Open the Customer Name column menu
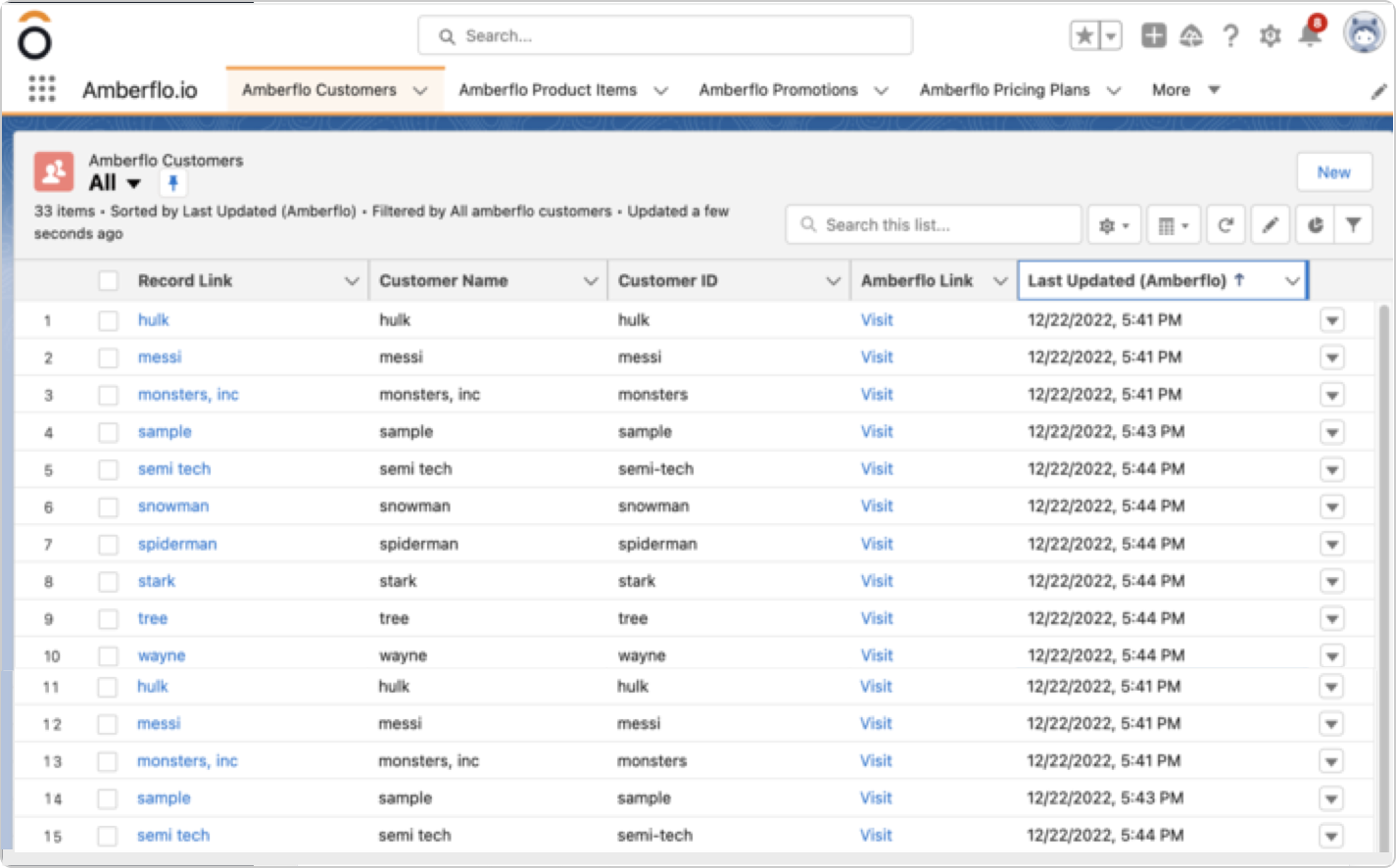The image size is (1396, 868). (x=590, y=281)
